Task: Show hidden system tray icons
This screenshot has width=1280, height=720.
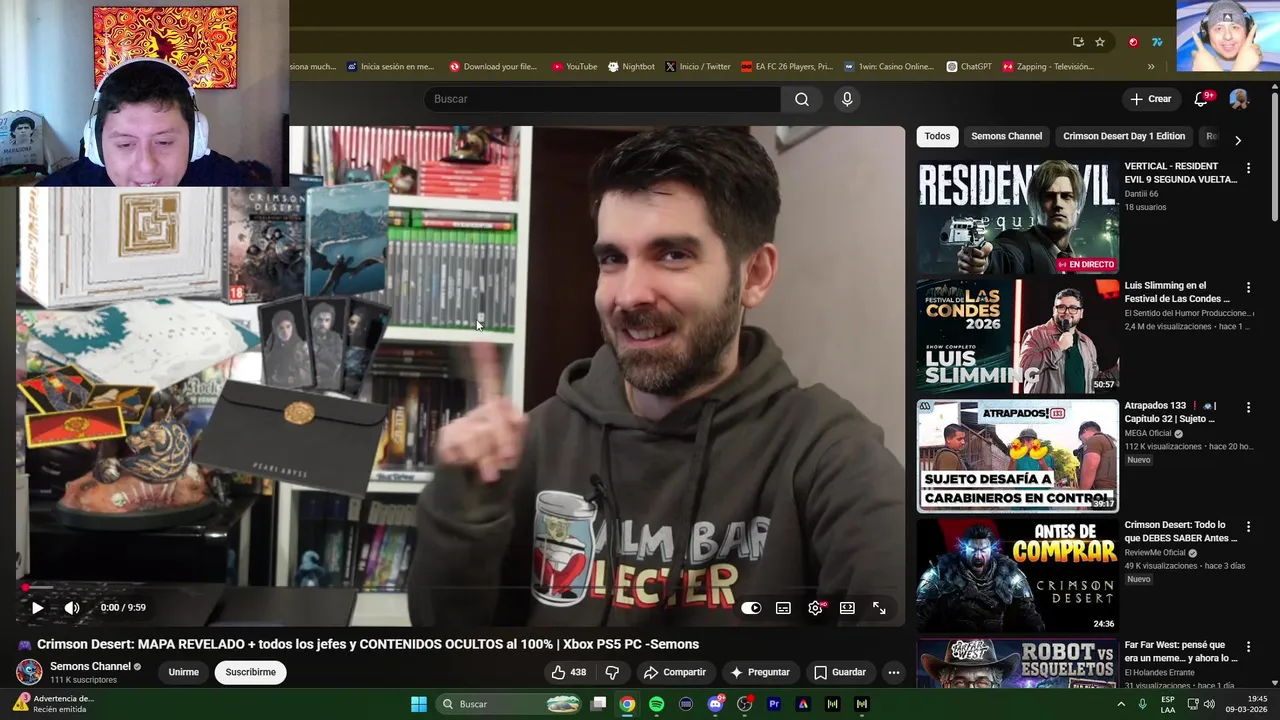Action: click(1121, 704)
